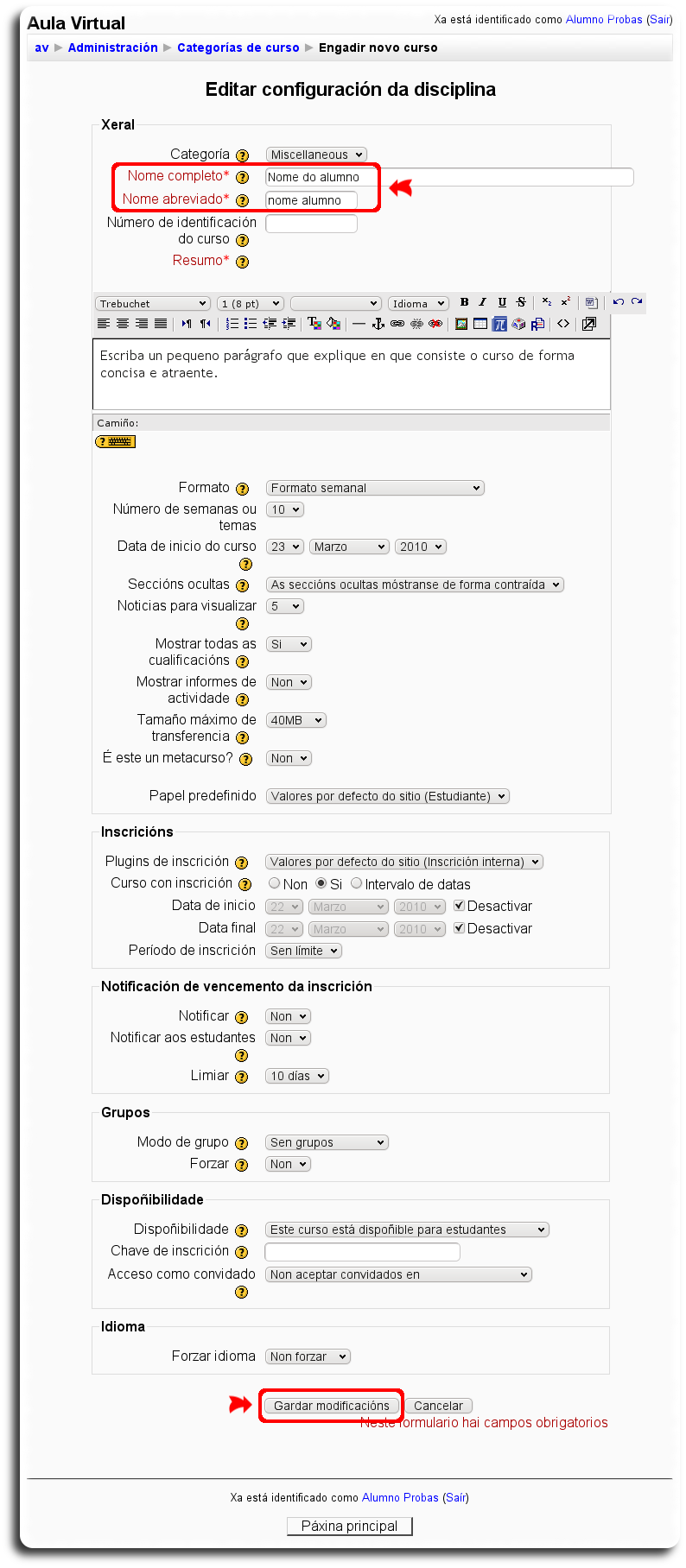Navigate to Administración in the breadcrumb

point(112,47)
